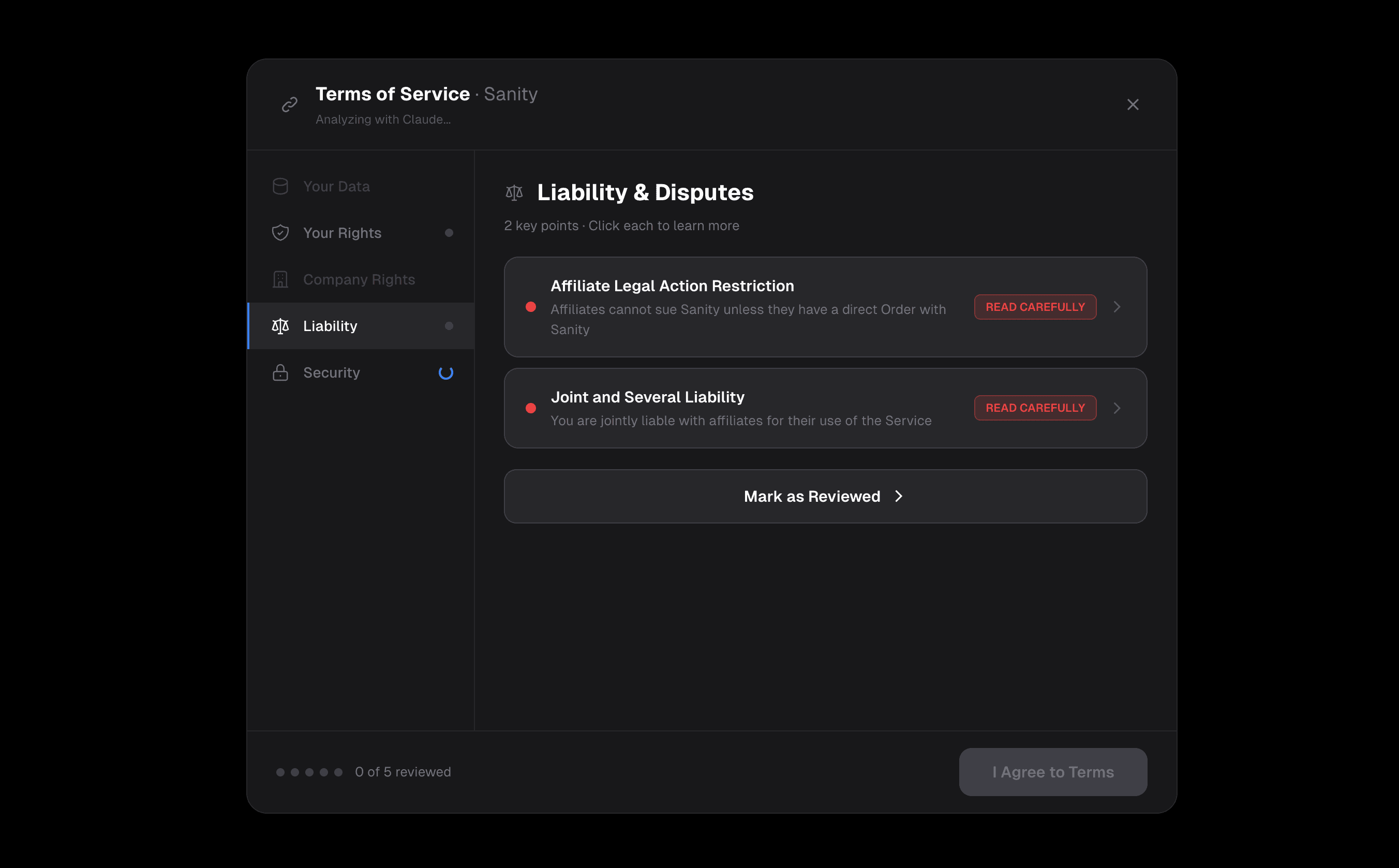
Task: Click red dot on Affiliate Legal Action Restriction
Action: click(x=531, y=307)
